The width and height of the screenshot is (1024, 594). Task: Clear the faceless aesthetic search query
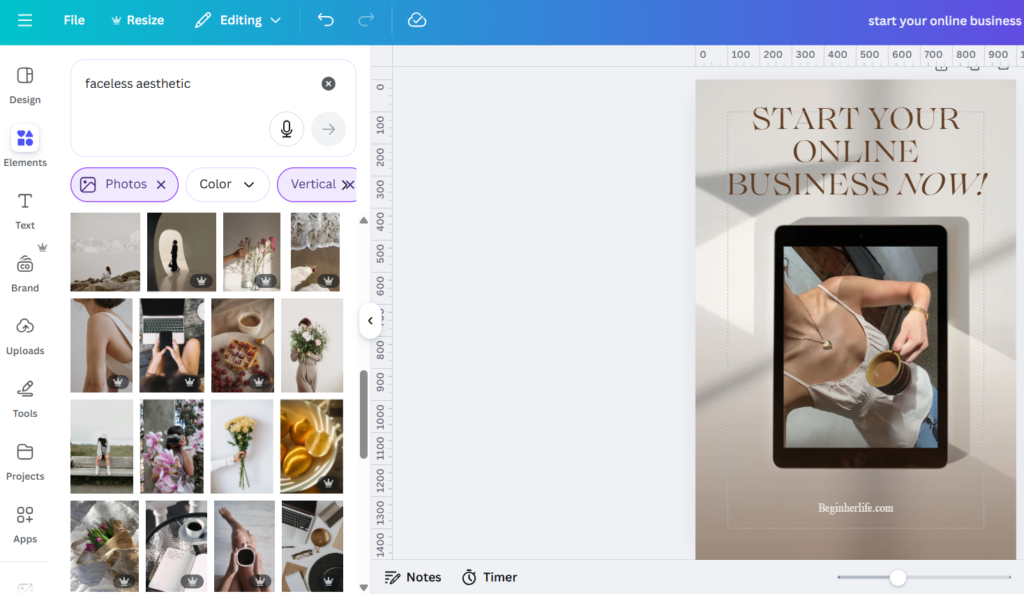click(328, 83)
